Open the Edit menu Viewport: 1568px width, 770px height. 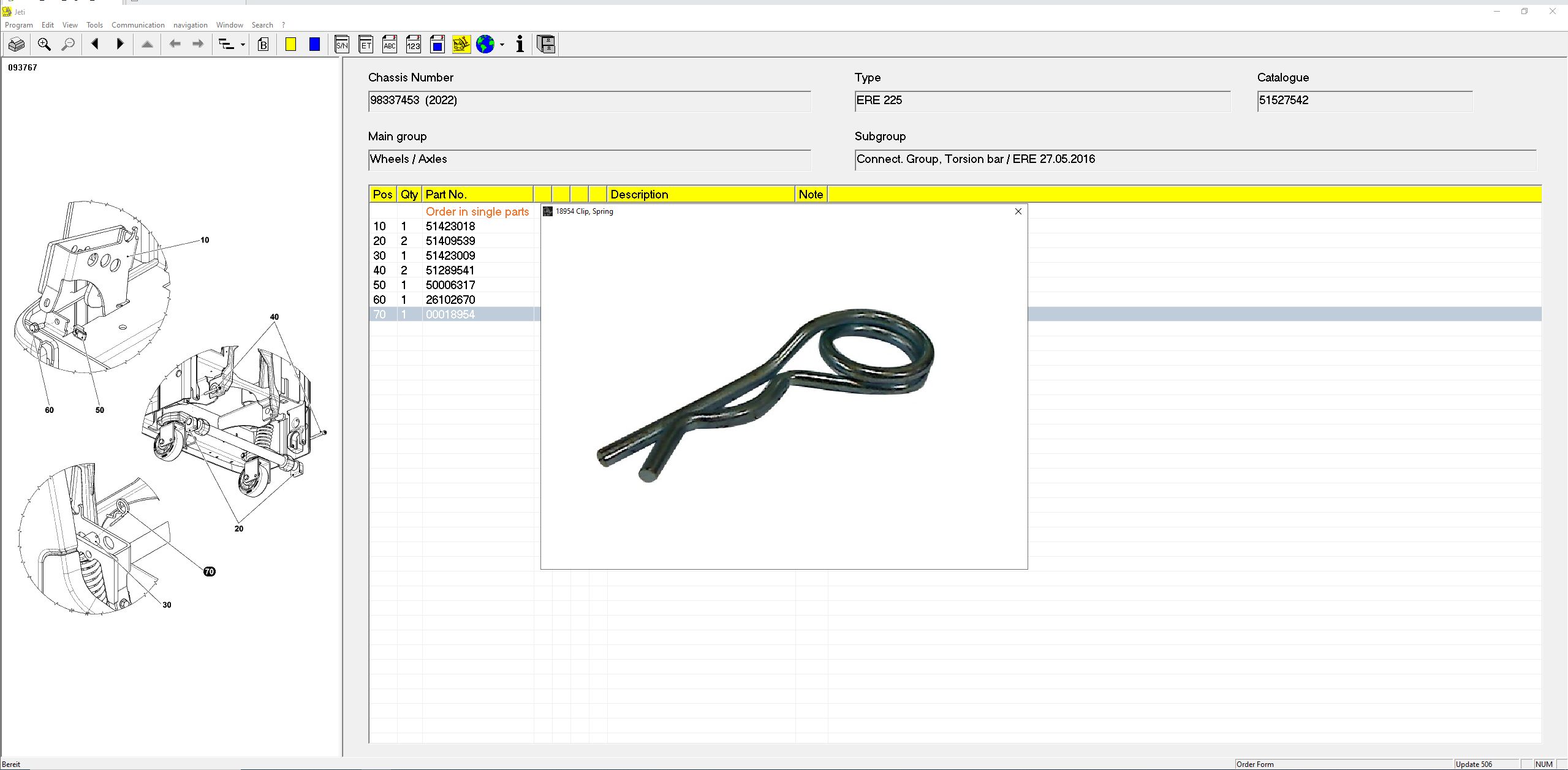point(48,25)
